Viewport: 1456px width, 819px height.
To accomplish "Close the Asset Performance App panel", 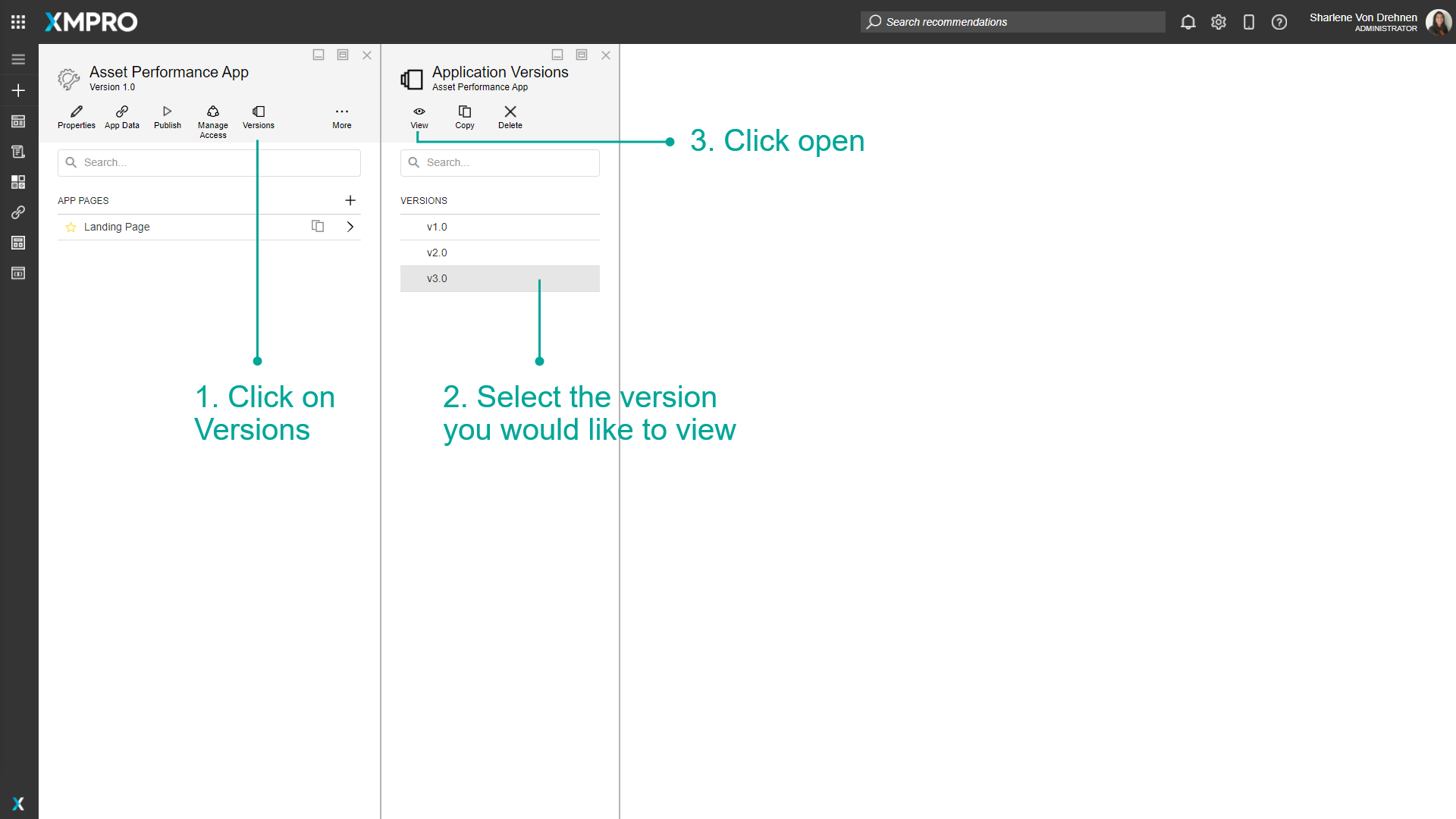I will click(367, 55).
